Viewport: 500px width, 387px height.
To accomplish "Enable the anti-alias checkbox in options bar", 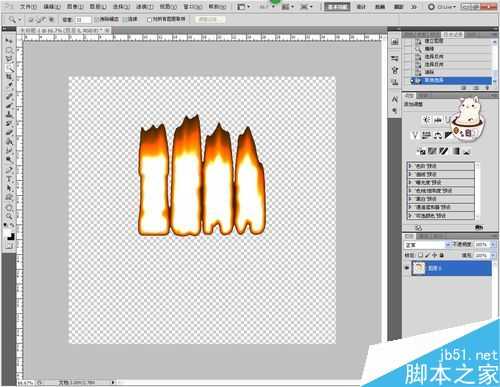I will tap(97, 20).
